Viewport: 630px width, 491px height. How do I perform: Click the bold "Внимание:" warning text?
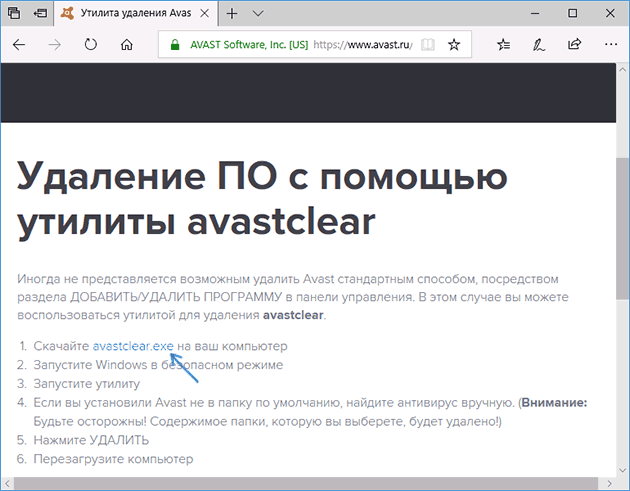tap(554, 403)
